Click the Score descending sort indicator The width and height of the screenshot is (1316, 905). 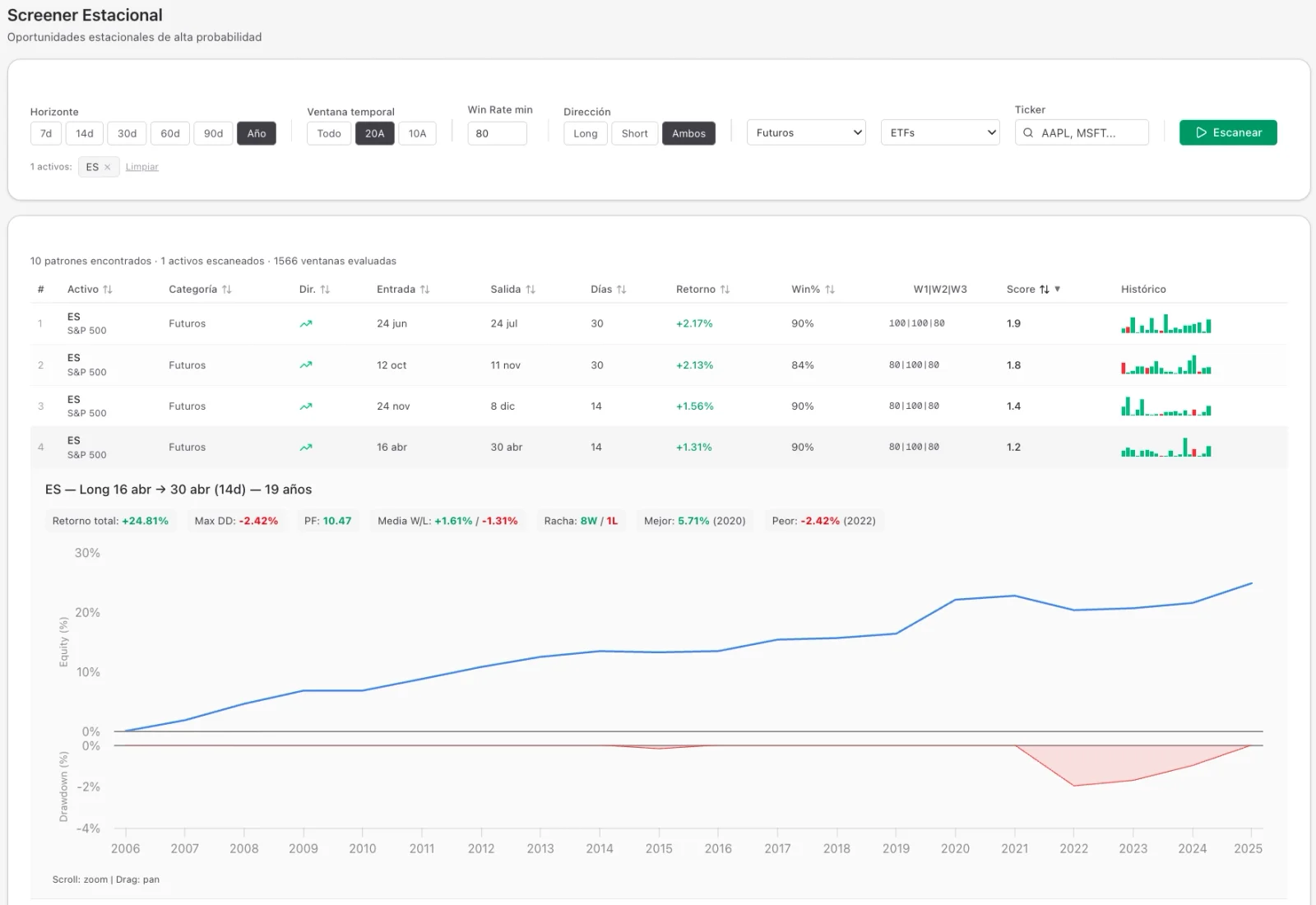click(x=1057, y=290)
